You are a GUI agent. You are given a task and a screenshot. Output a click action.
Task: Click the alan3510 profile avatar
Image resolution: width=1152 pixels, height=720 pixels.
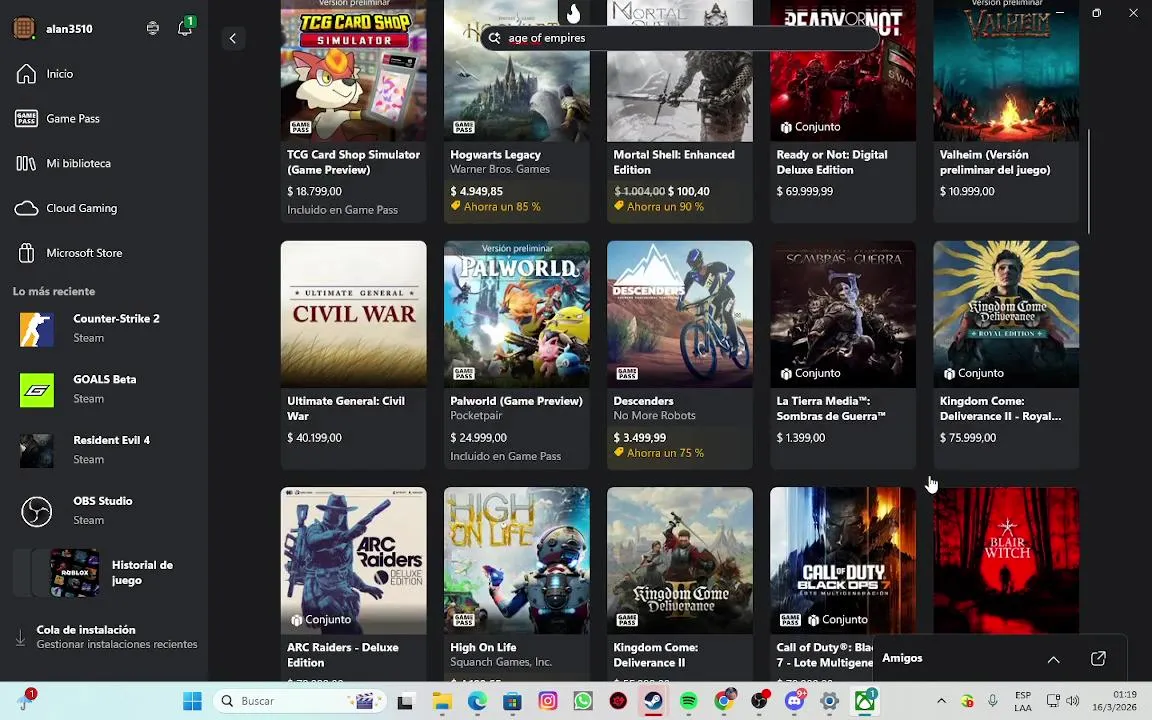pos(24,29)
